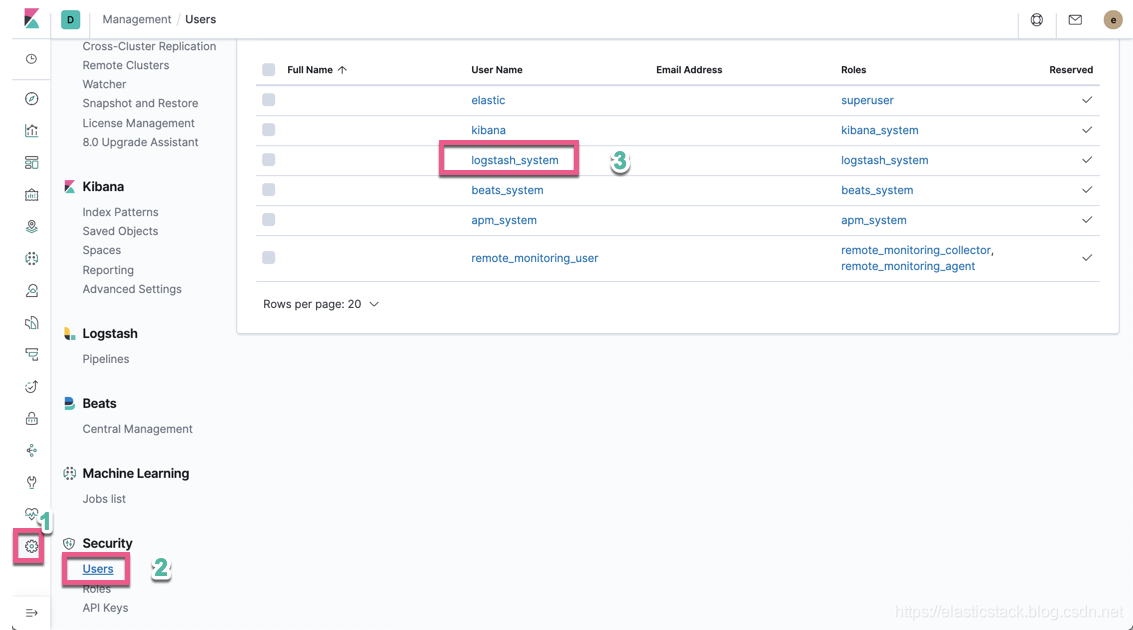Open Reporting menu item
The height and width of the screenshot is (630, 1133).
coord(108,270)
